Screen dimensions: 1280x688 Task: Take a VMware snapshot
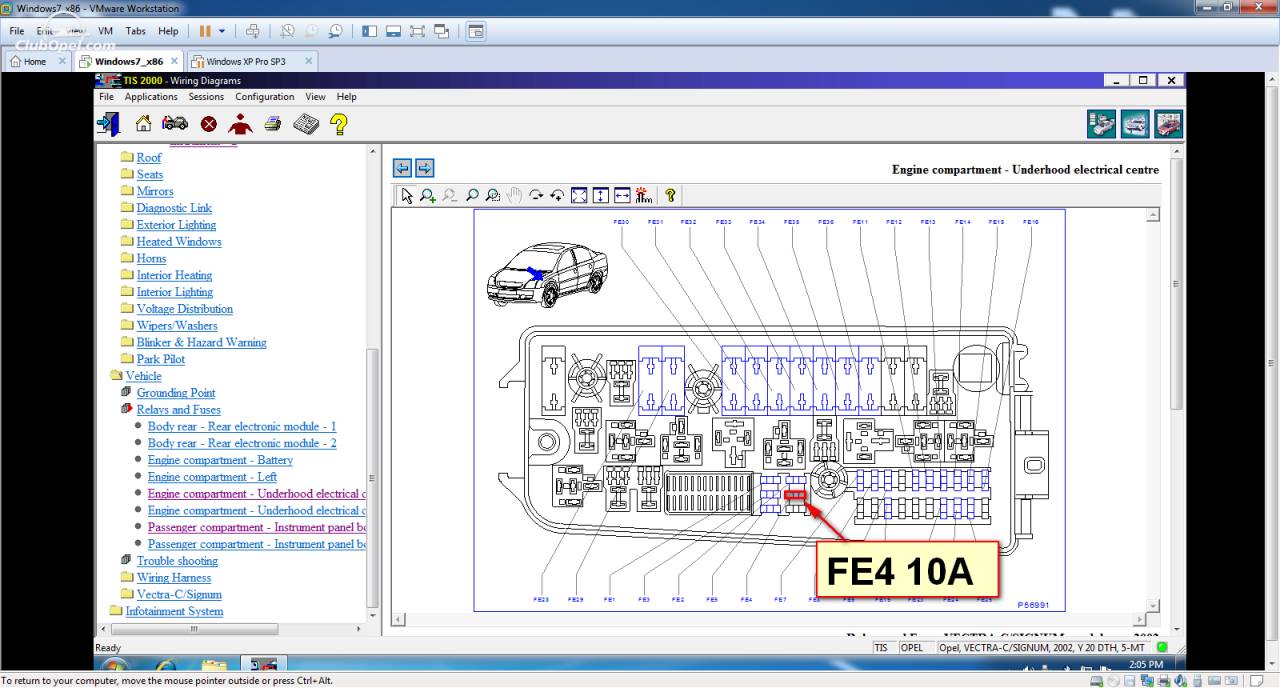point(287,31)
